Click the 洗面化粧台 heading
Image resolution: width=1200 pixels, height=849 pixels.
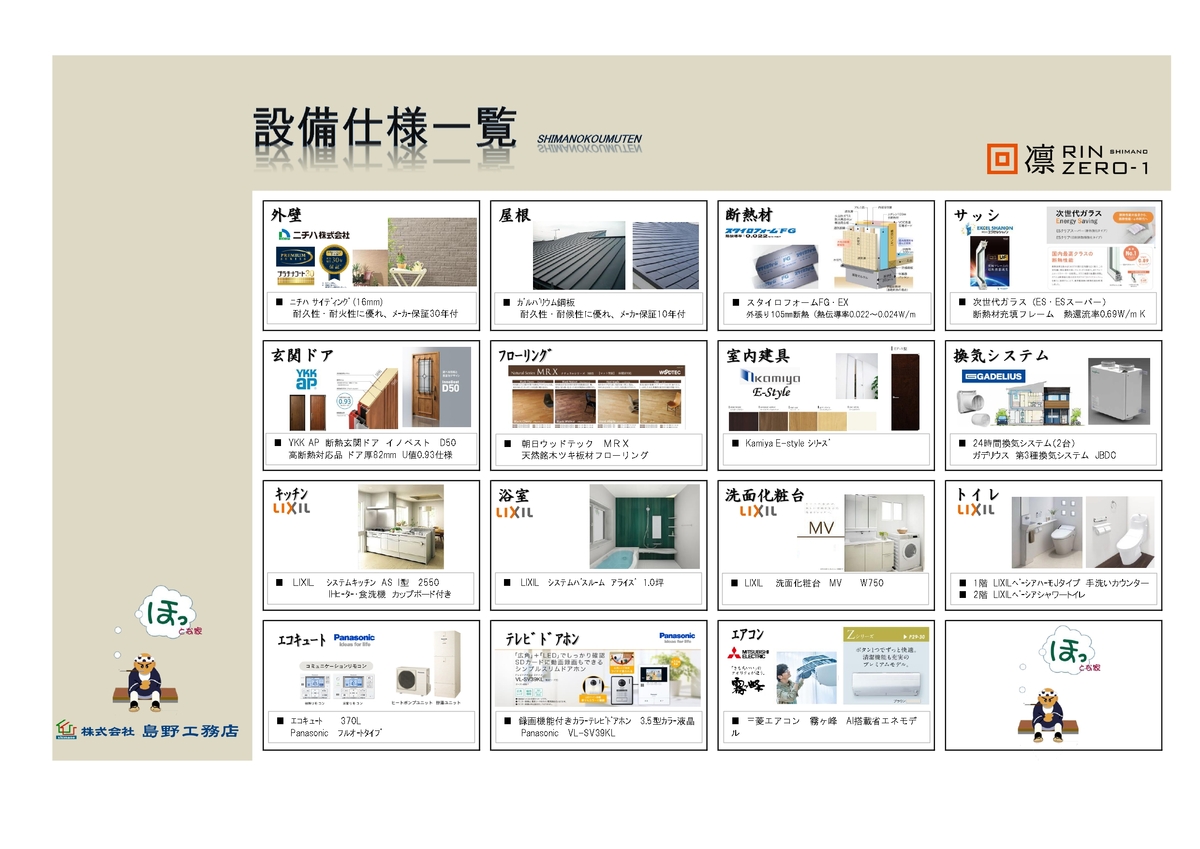[765, 494]
